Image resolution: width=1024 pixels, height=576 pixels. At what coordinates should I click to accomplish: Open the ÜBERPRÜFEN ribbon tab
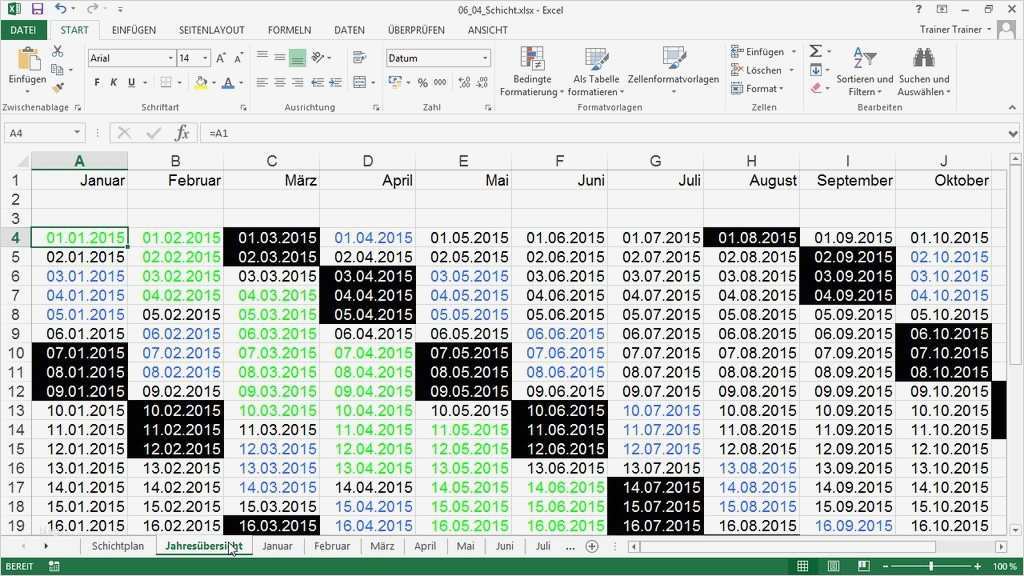click(x=416, y=30)
